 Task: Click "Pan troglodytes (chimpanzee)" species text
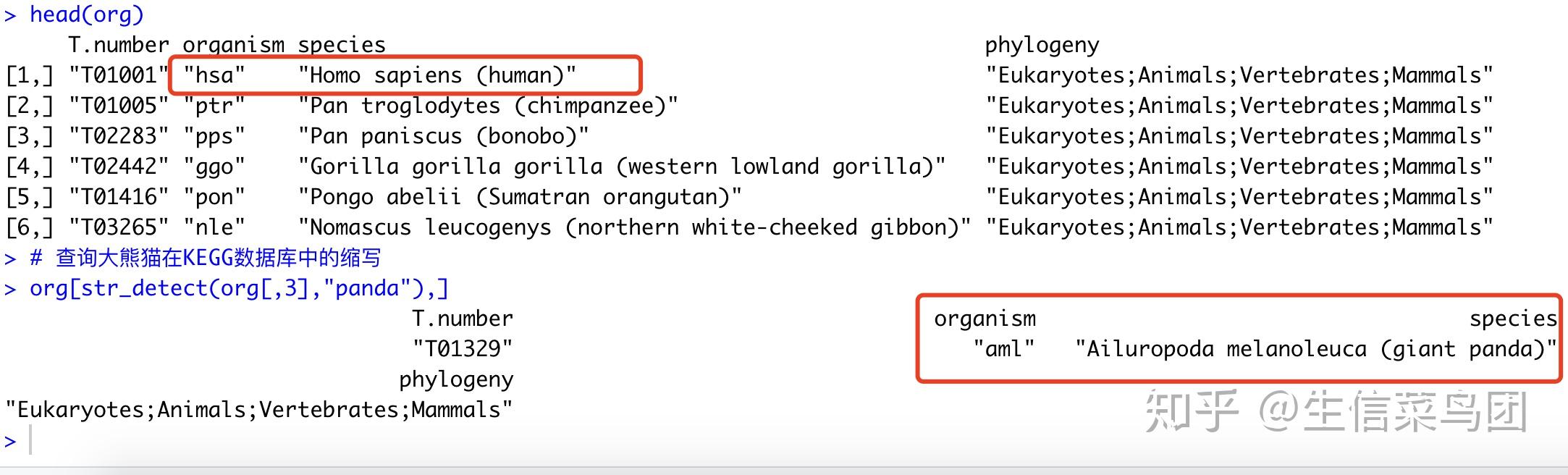488,106
